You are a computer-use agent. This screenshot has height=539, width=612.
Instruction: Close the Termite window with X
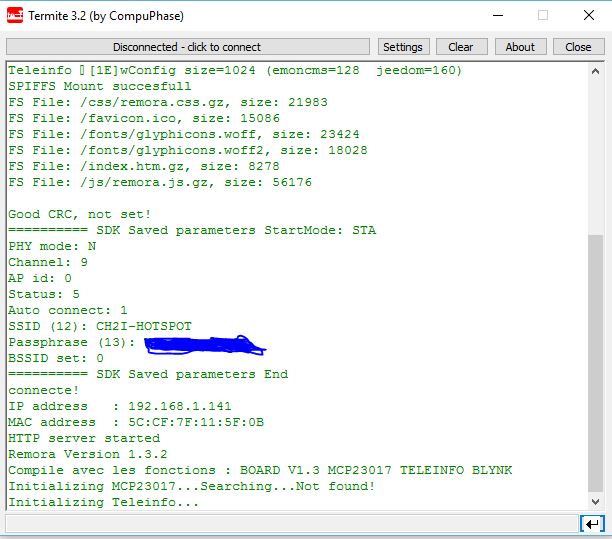(x=589, y=16)
